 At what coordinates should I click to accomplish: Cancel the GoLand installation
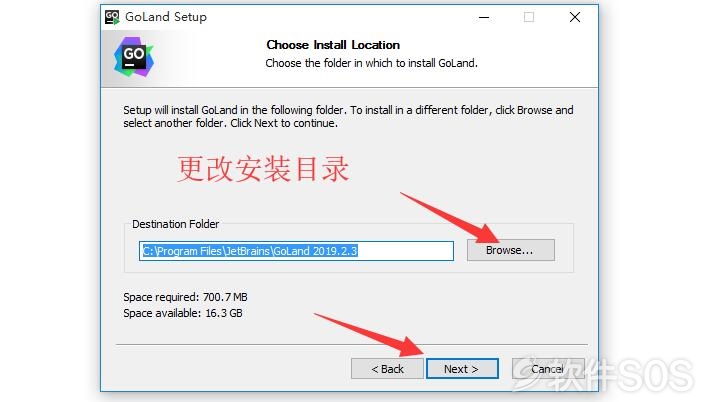pyautogui.click(x=548, y=369)
